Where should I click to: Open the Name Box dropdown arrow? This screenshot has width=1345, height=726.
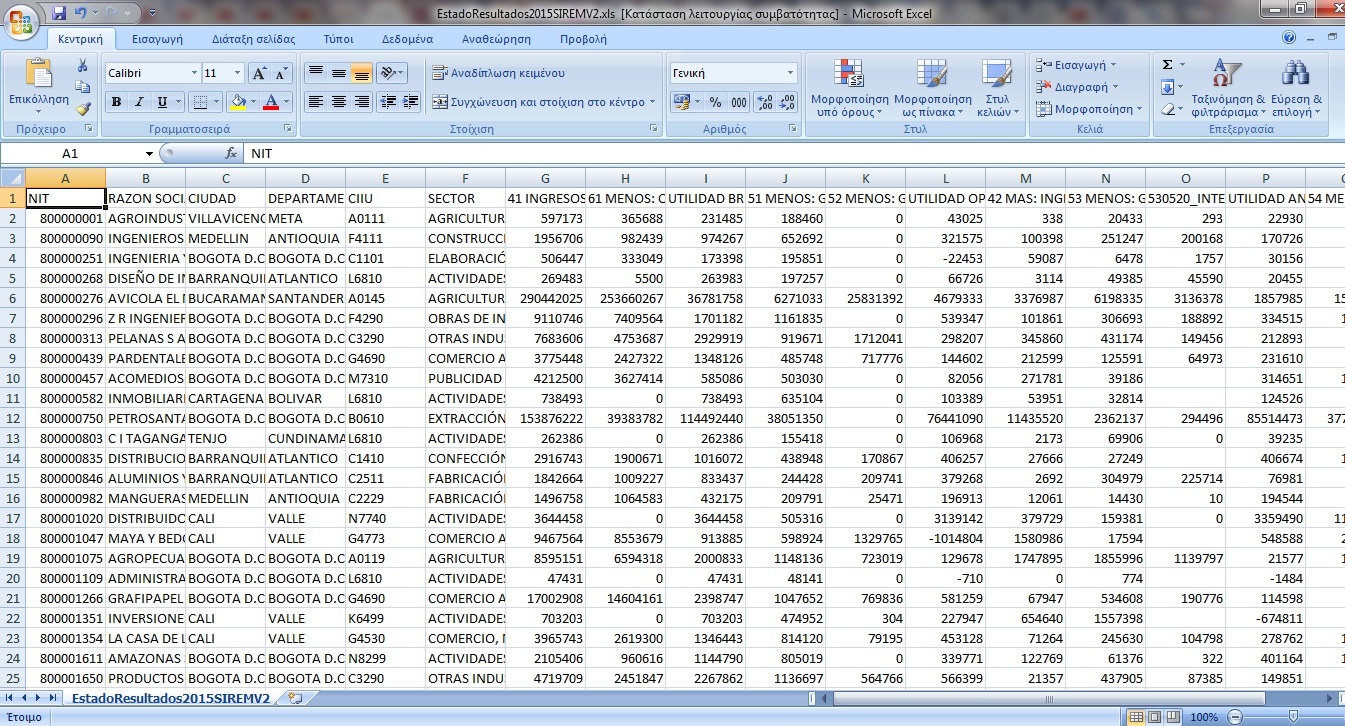coord(149,154)
